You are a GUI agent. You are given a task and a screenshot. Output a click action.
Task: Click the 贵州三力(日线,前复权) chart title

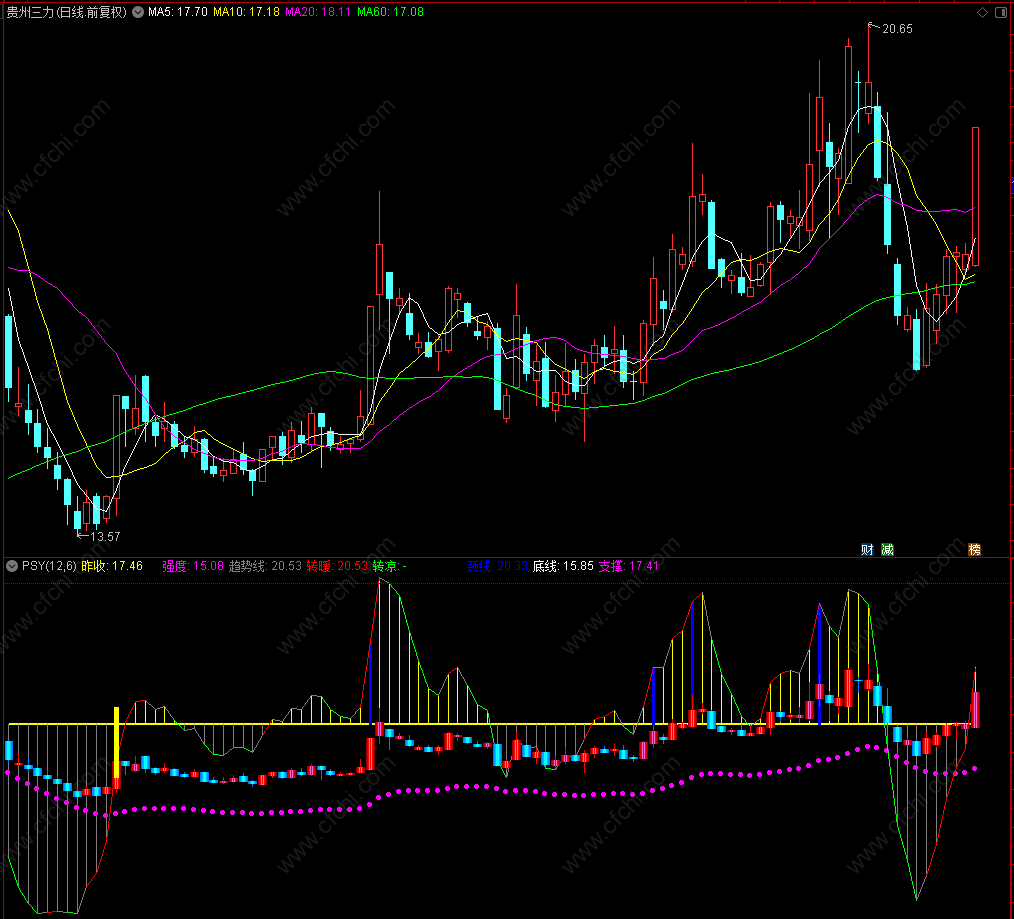pos(67,12)
